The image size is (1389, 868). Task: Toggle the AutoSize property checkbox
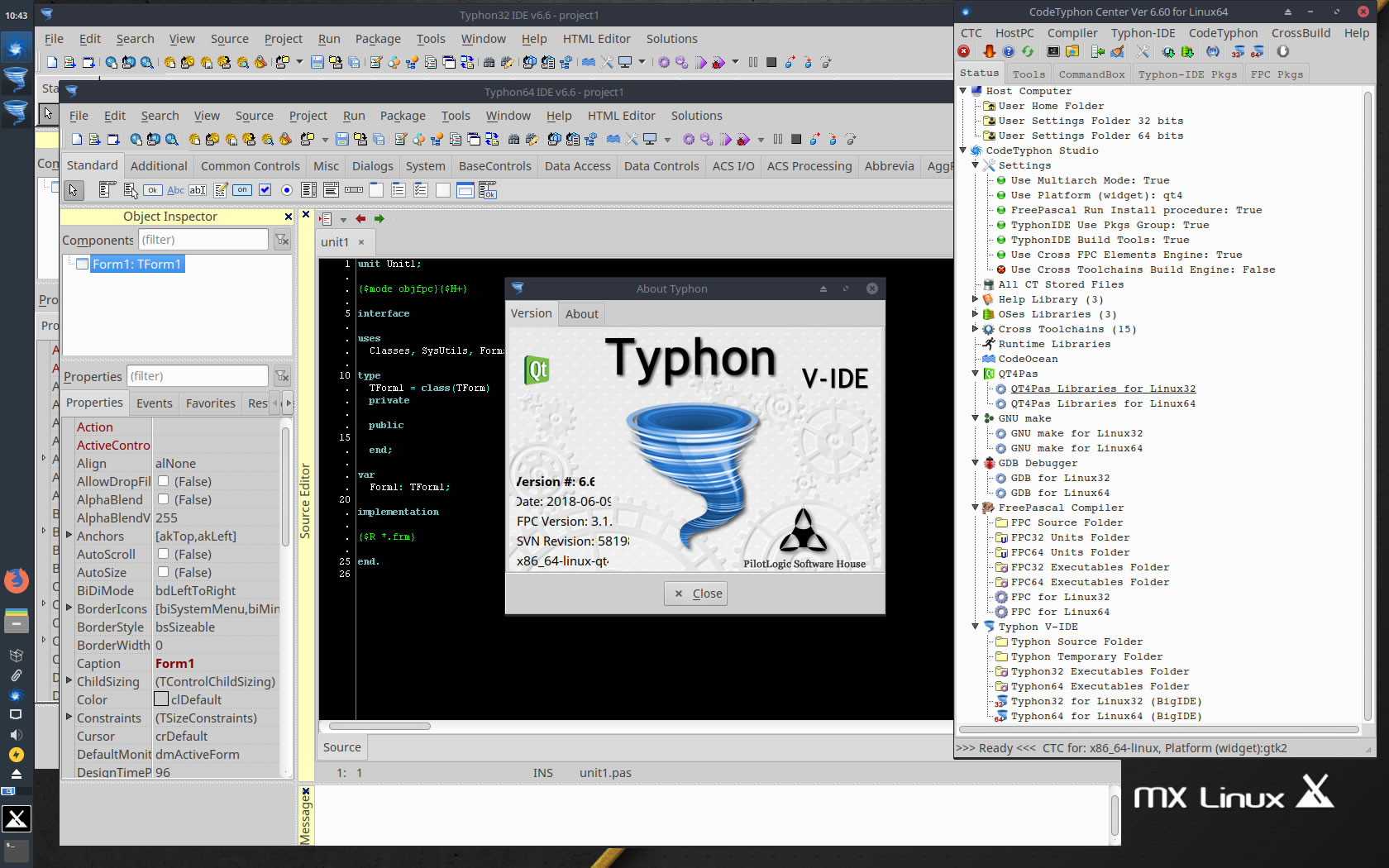point(164,572)
